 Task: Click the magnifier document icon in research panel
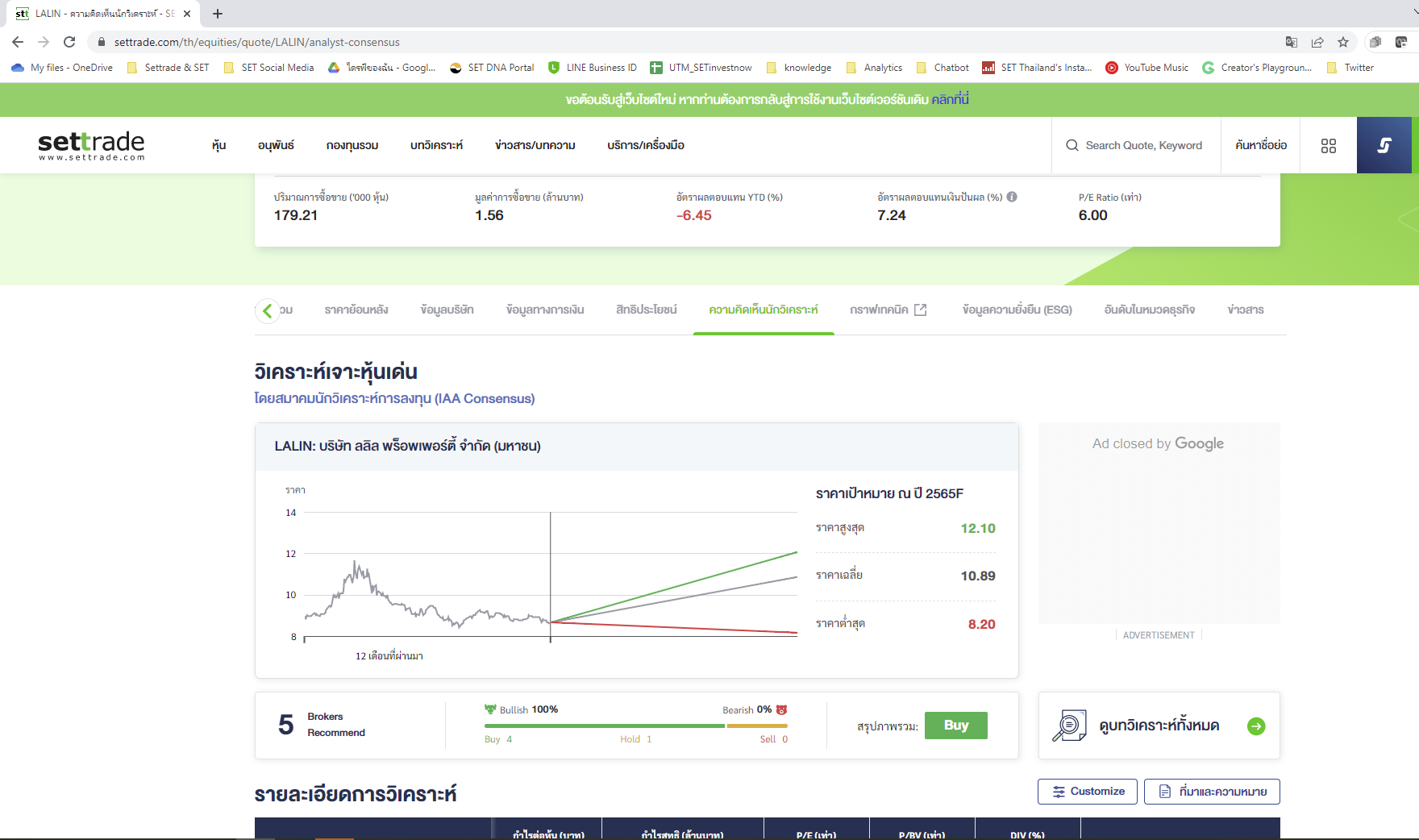point(1070,725)
